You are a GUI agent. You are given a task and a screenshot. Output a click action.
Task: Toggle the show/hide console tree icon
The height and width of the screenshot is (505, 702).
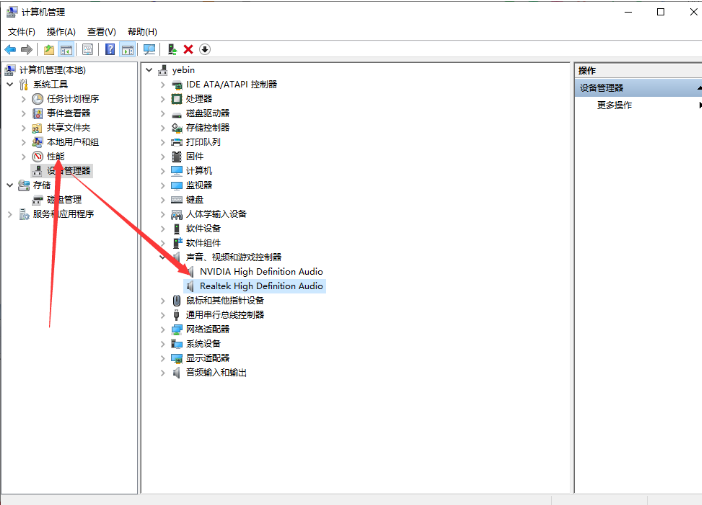coord(66,49)
